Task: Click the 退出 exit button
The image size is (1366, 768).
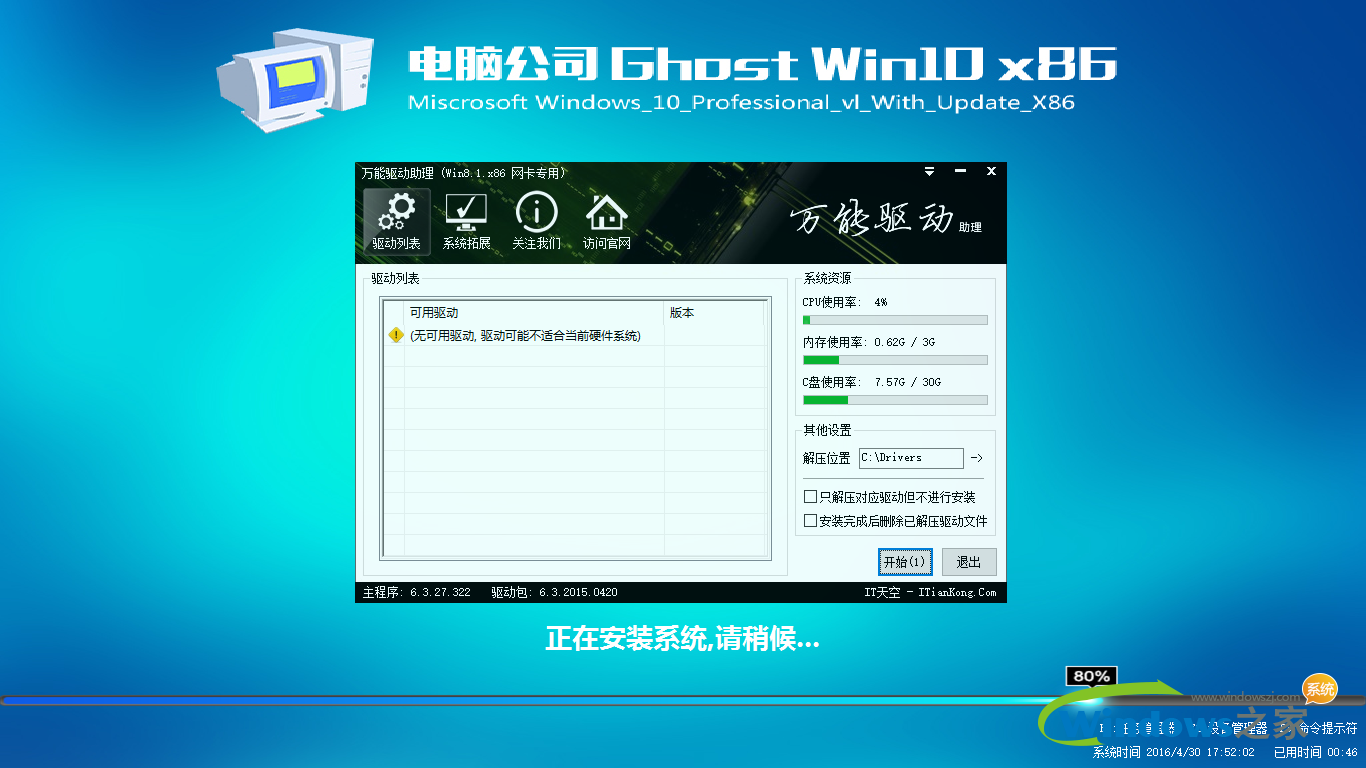Action: click(967, 561)
